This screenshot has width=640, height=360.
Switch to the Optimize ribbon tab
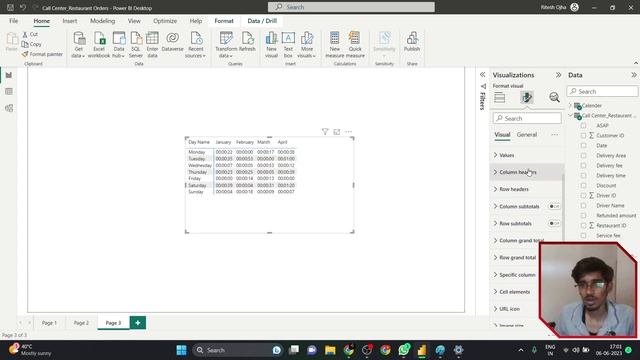[x=165, y=21]
